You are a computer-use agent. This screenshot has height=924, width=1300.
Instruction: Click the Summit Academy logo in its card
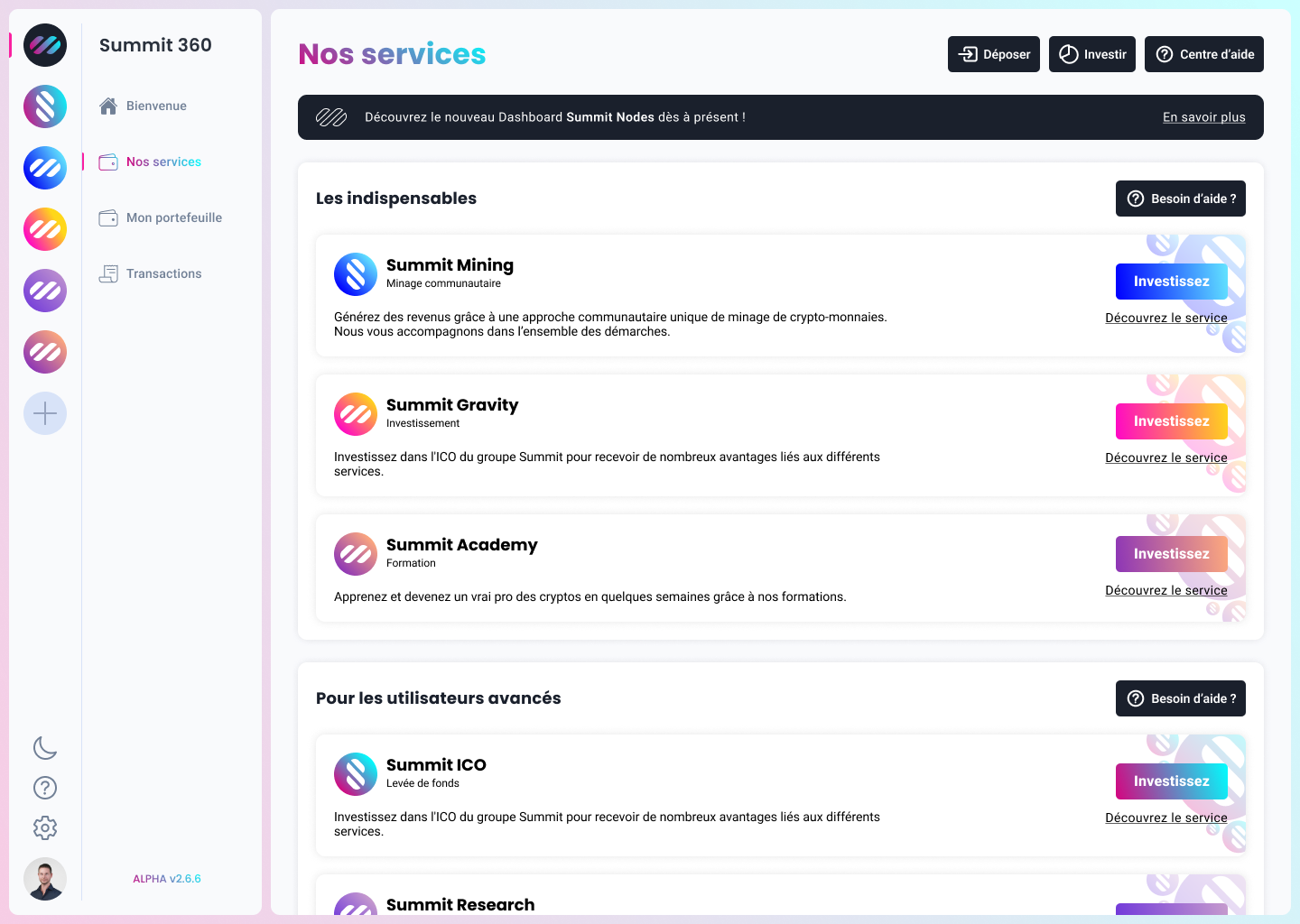(x=356, y=554)
